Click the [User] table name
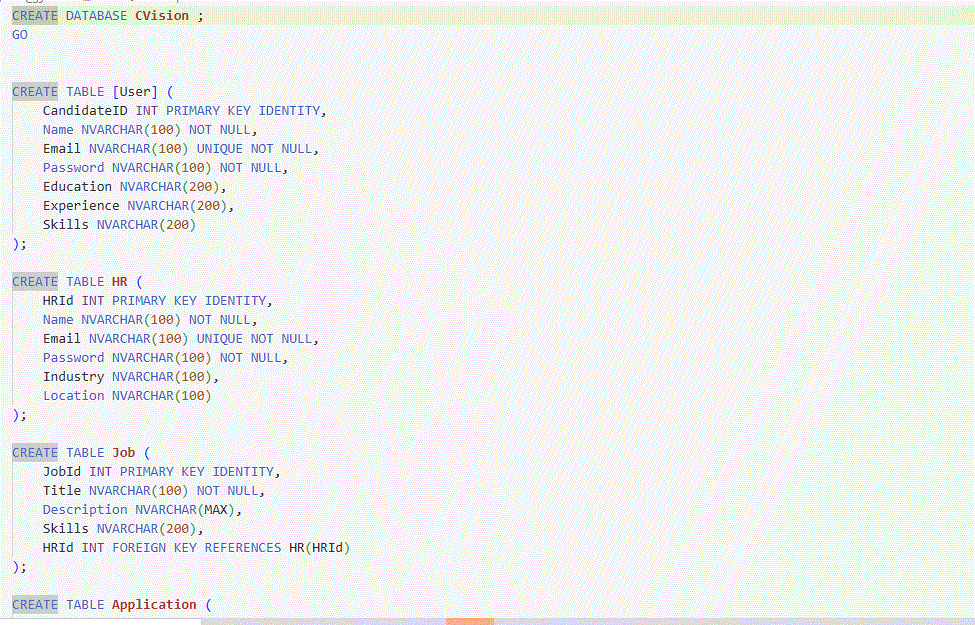The image size is (975, 625). click(x=135, y=92)
